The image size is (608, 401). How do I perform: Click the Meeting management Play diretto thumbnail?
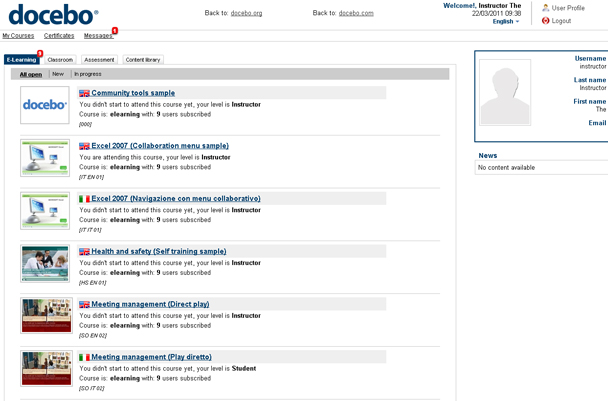click(47, 368)
